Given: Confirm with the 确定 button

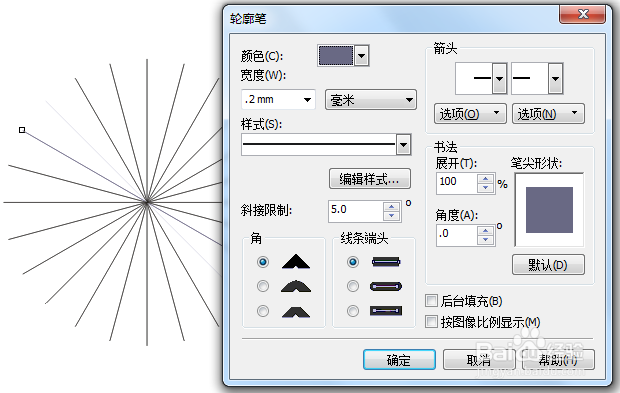Looking at the screenshot, I should (x=399, y=359).
